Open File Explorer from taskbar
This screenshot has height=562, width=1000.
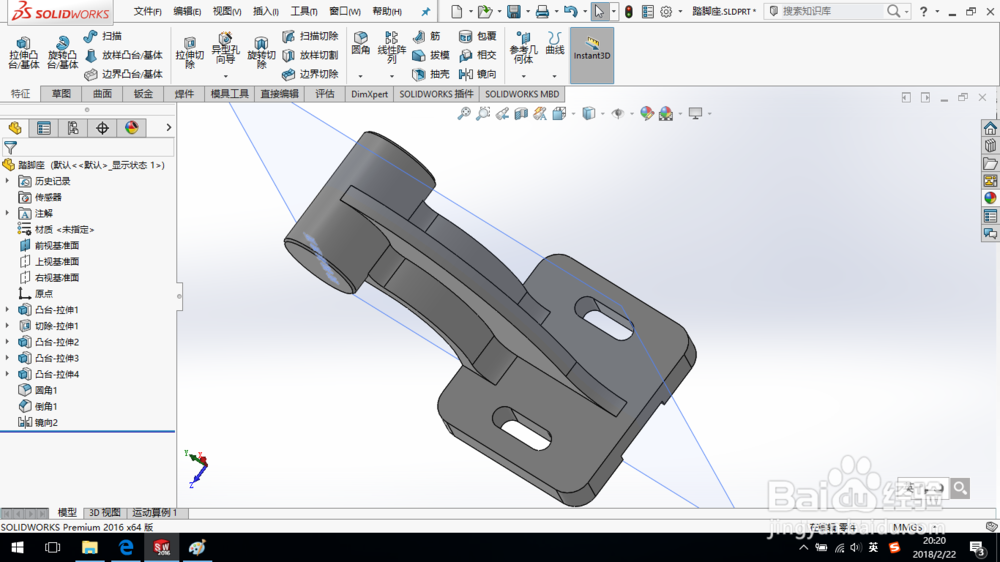(x=89, y=547)
